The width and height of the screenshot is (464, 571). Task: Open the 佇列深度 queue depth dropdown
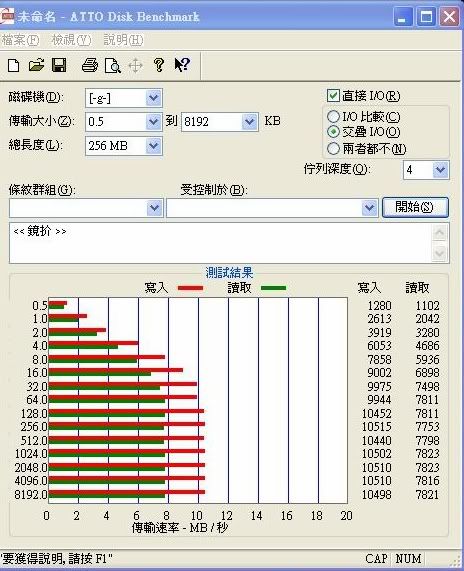440,170
